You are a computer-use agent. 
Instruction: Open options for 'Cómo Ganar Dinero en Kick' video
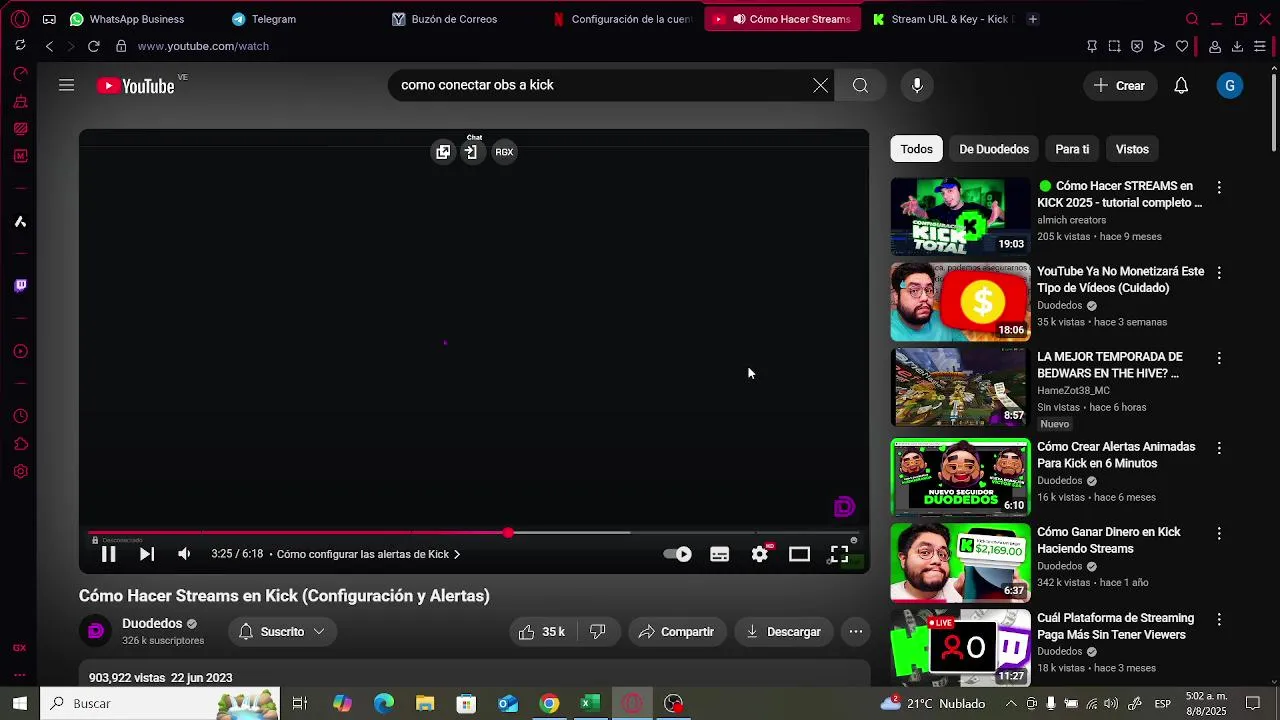click(1219, 534)
